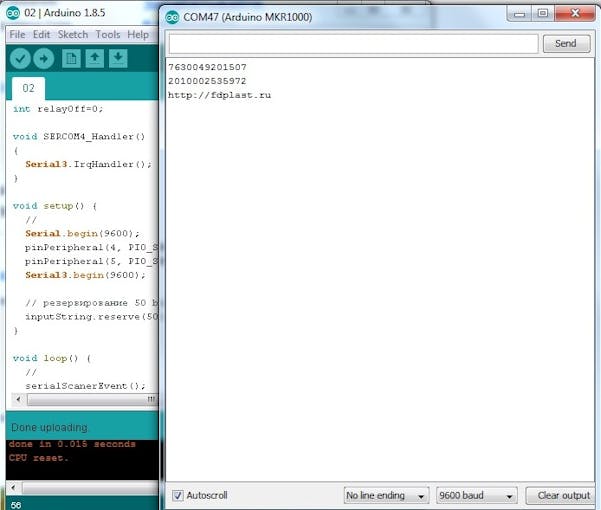Click the Save sketch down-arrow icon

tap(118, 58)
